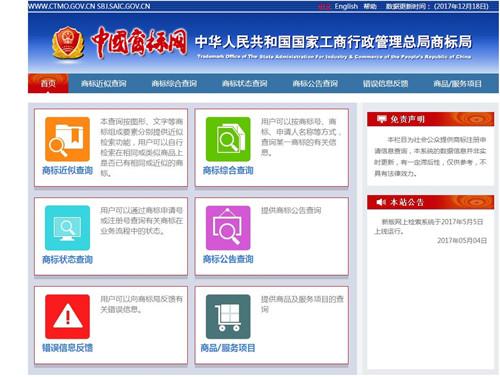Click the 2017年05月04日 announcement date
The width and height of the screenshot is (500, 377).
(462, 240)
